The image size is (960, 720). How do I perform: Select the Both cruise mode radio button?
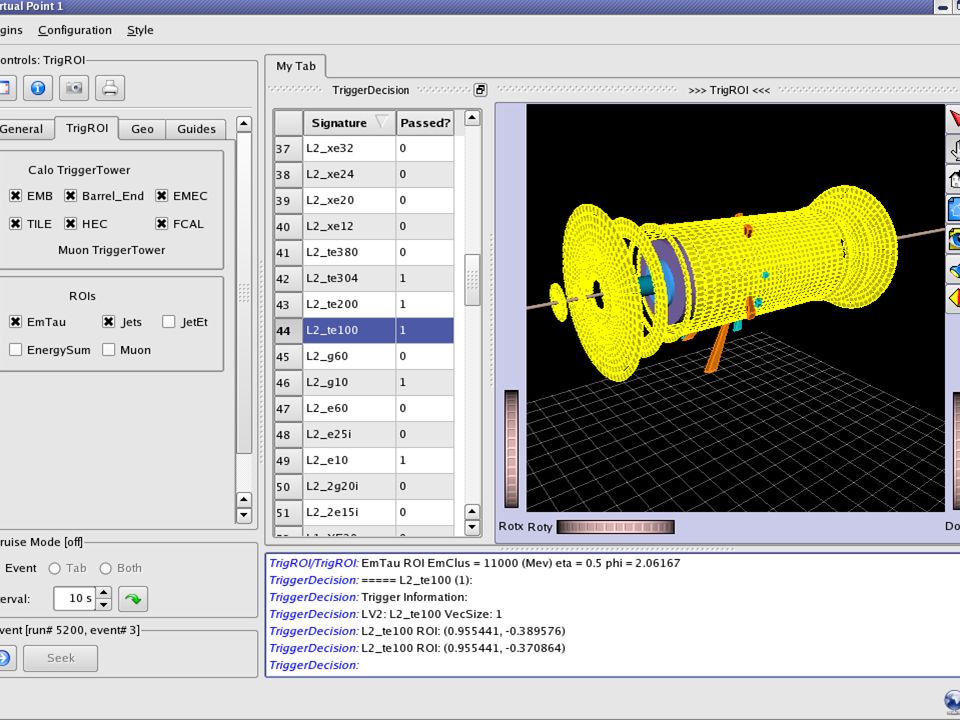coord(105,569)
